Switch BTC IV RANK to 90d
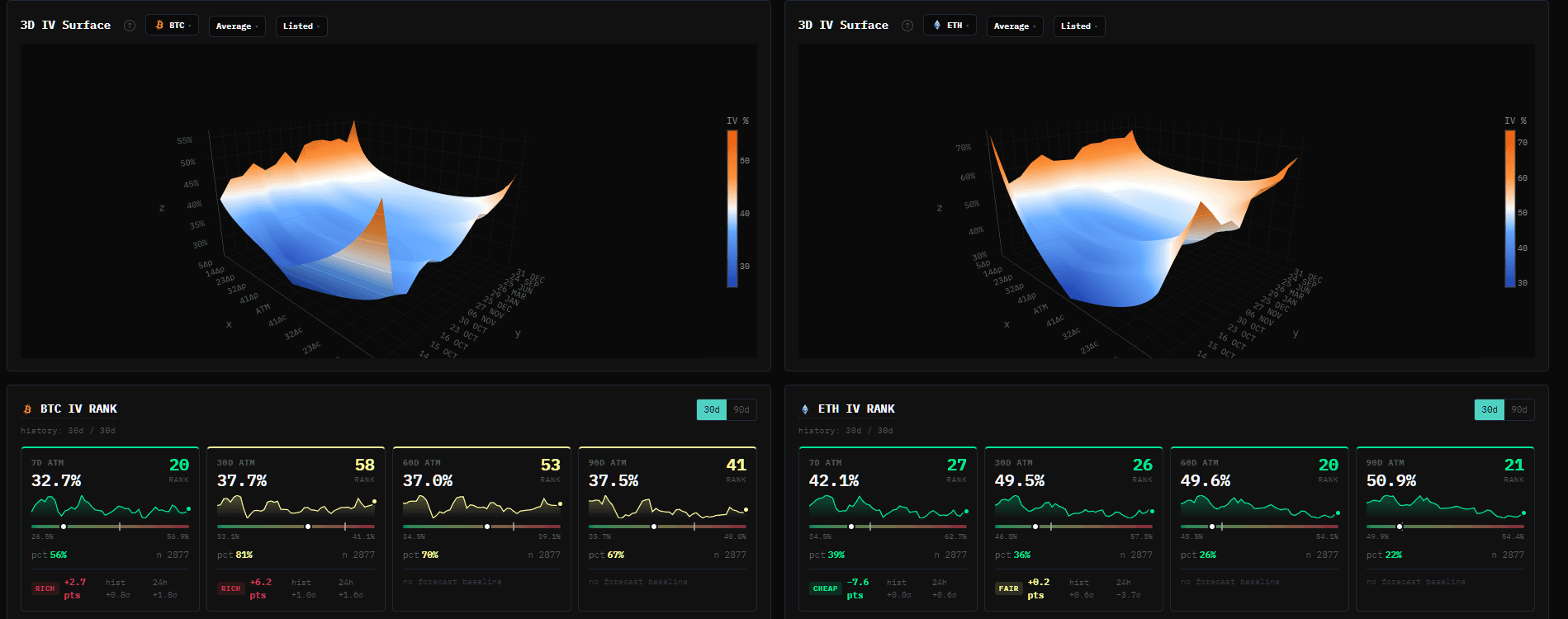The image size is (1568, 619). click(741, 409)
